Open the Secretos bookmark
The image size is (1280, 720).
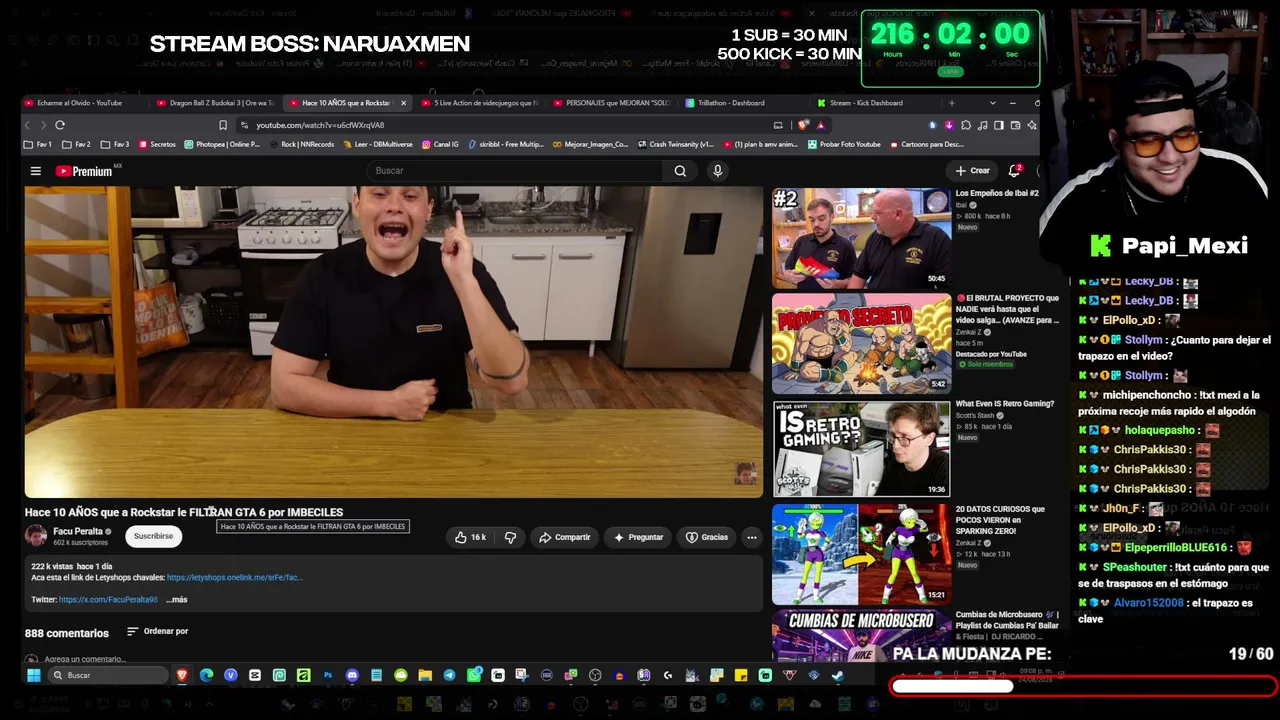coord(157,144)
